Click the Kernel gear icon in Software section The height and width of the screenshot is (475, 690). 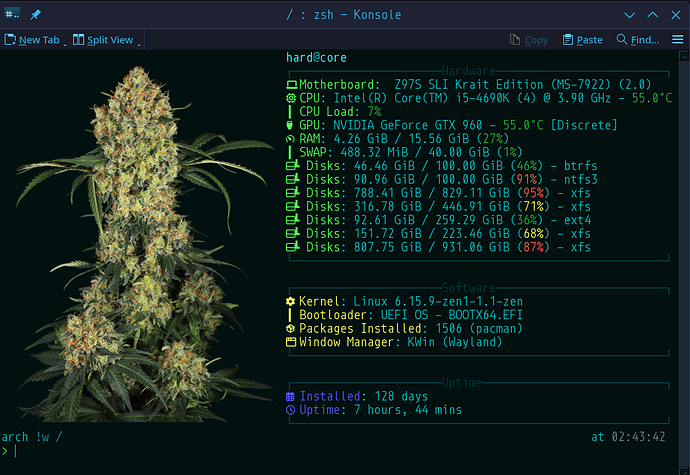coord(291,301)
